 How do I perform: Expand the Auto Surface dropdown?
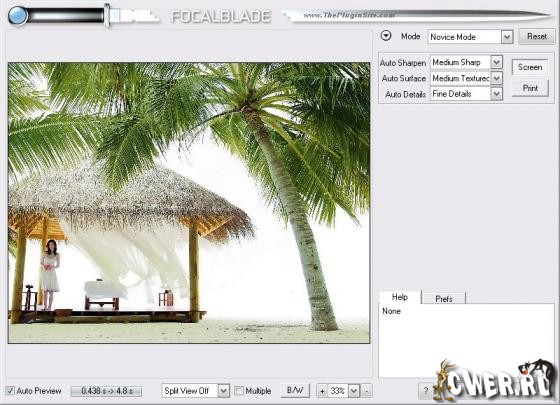pyautogui.click(x=496, y=78)
